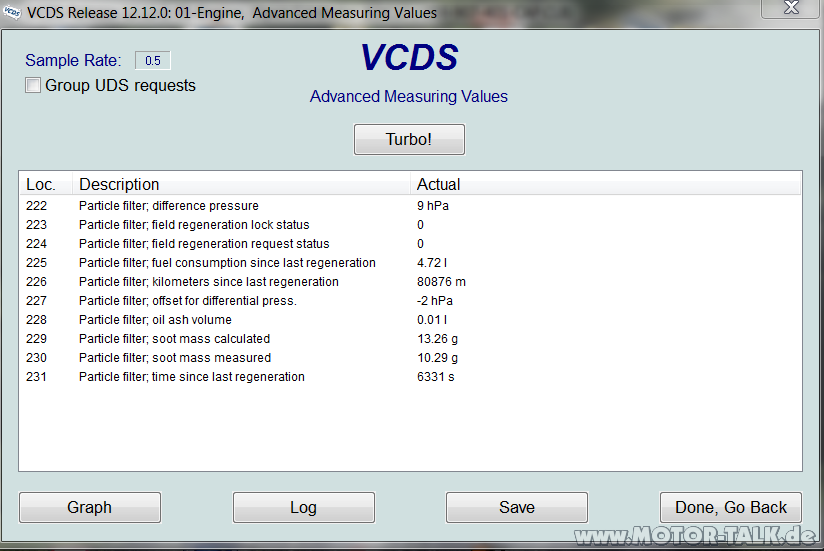The height and width of the screenshot is (551, 824).
Task: Select the soot mass calculated row
Action: click(x=410, y=339)
